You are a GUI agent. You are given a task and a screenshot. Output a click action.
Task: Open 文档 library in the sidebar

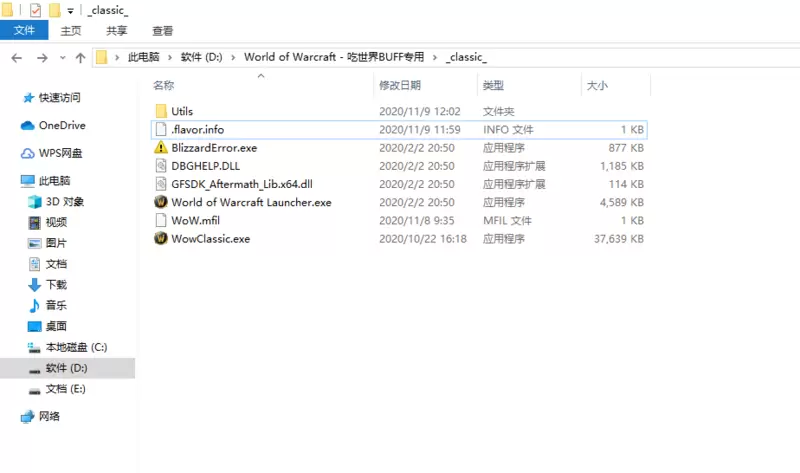56,264
